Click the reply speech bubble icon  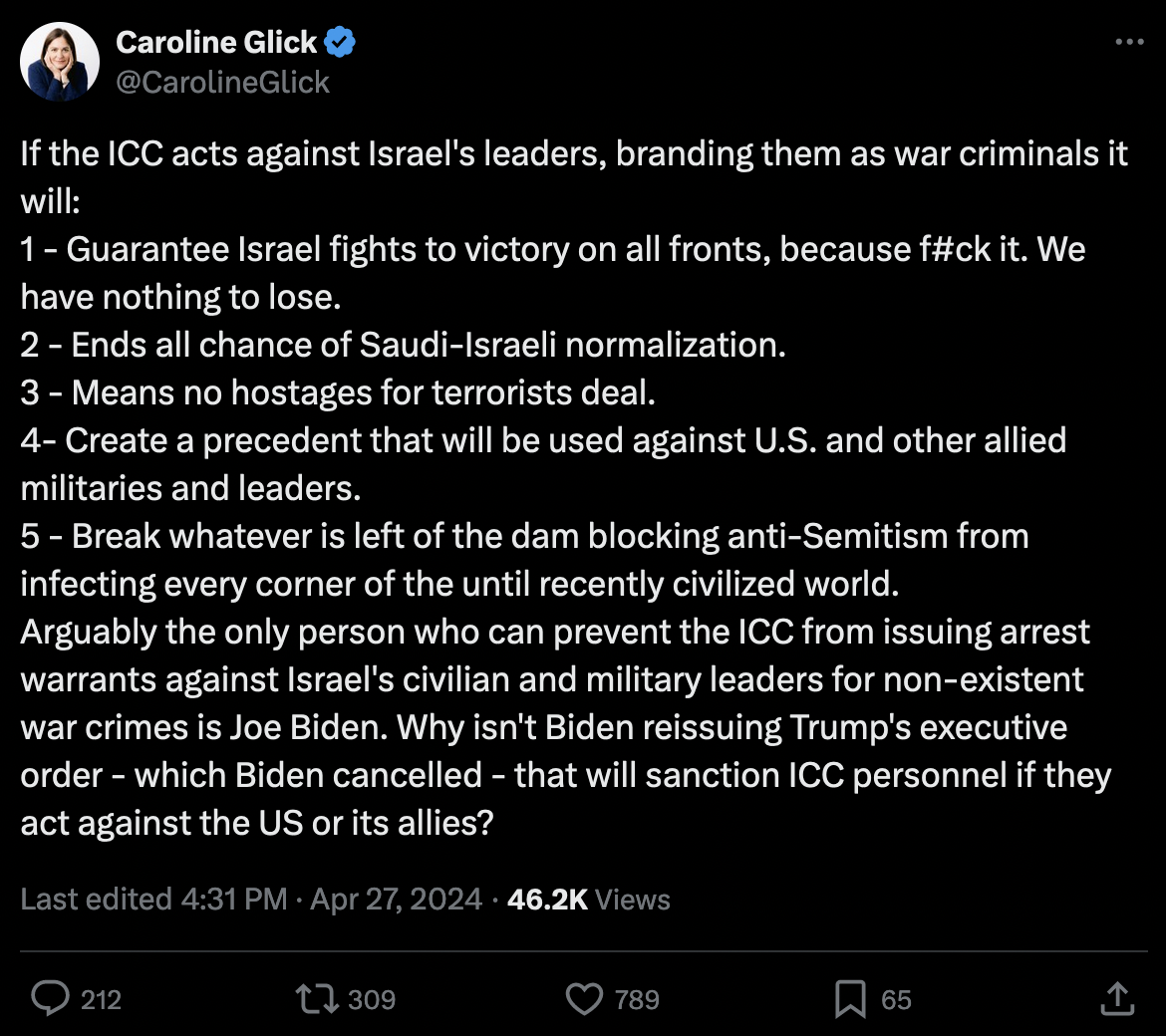coord(49,998)
